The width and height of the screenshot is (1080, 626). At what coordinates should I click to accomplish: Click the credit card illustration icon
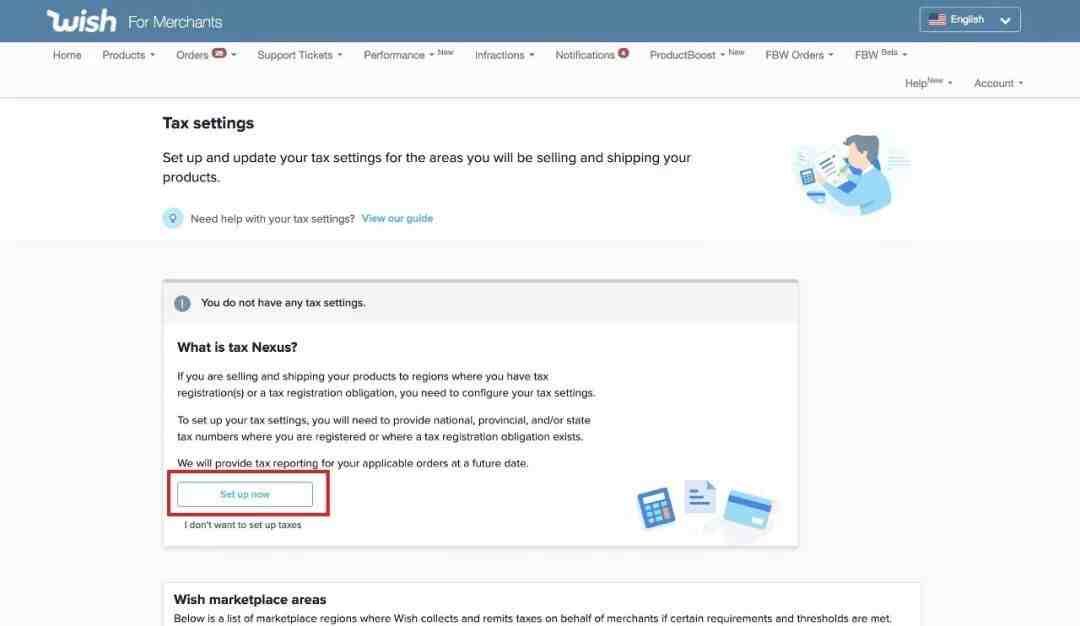pos(747,509)
